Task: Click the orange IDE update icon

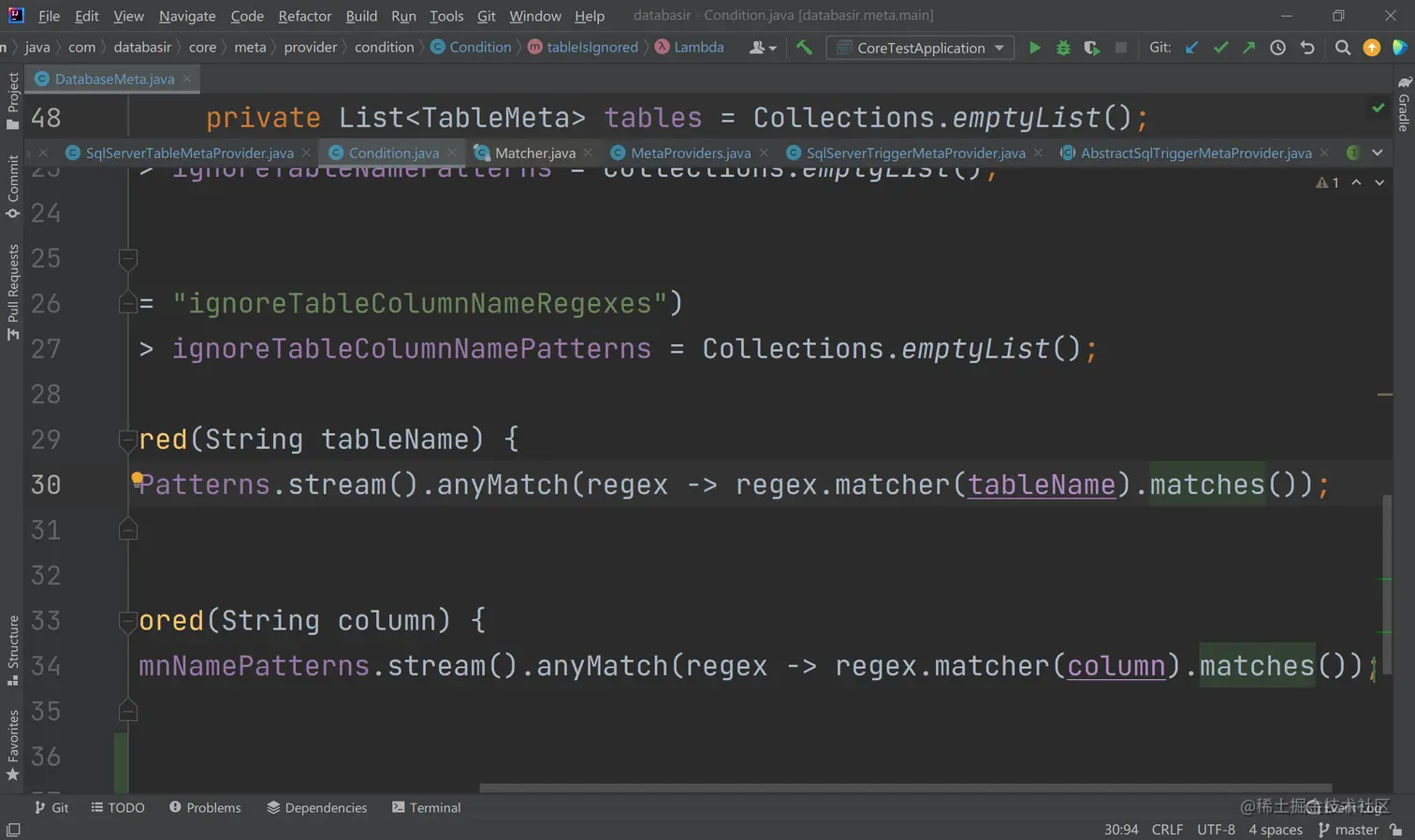Action: click(1372, 48)
